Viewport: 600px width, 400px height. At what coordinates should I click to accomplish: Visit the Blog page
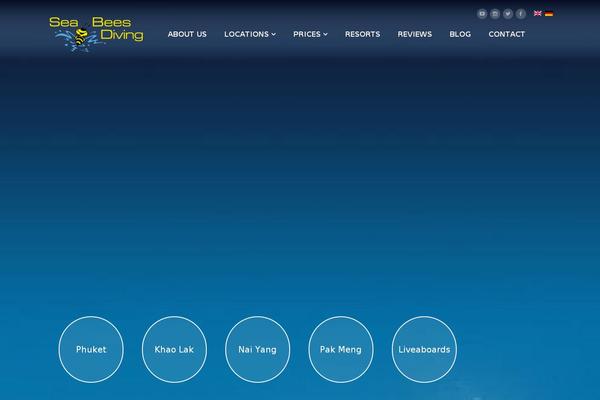click(x=460, y=34)
